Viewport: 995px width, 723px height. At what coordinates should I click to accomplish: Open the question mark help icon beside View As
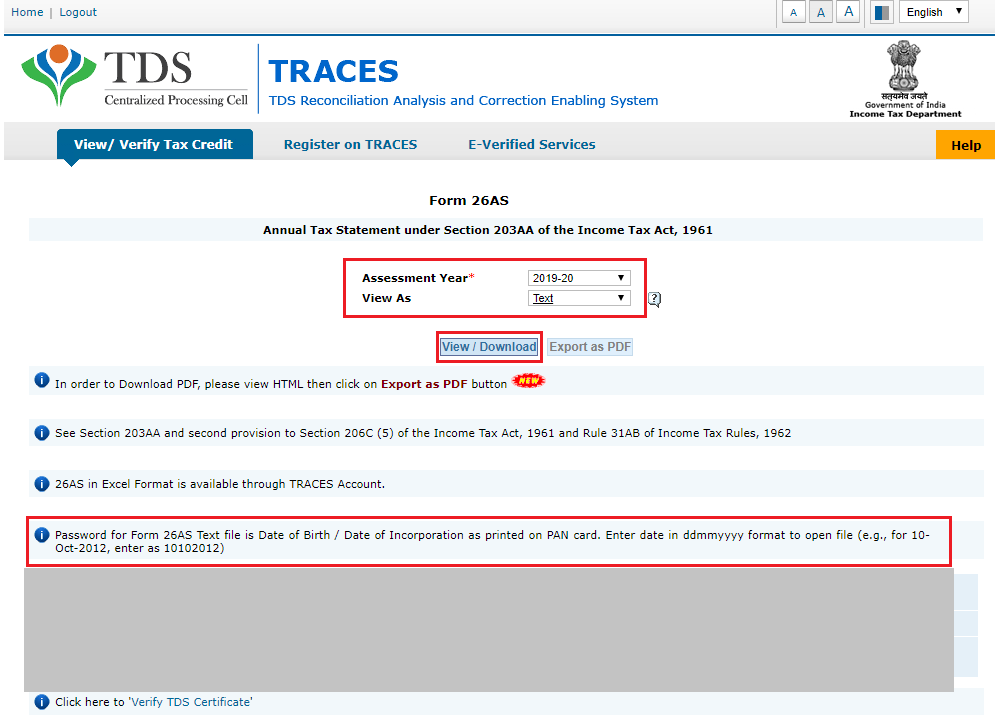click(x=654, y=298)
